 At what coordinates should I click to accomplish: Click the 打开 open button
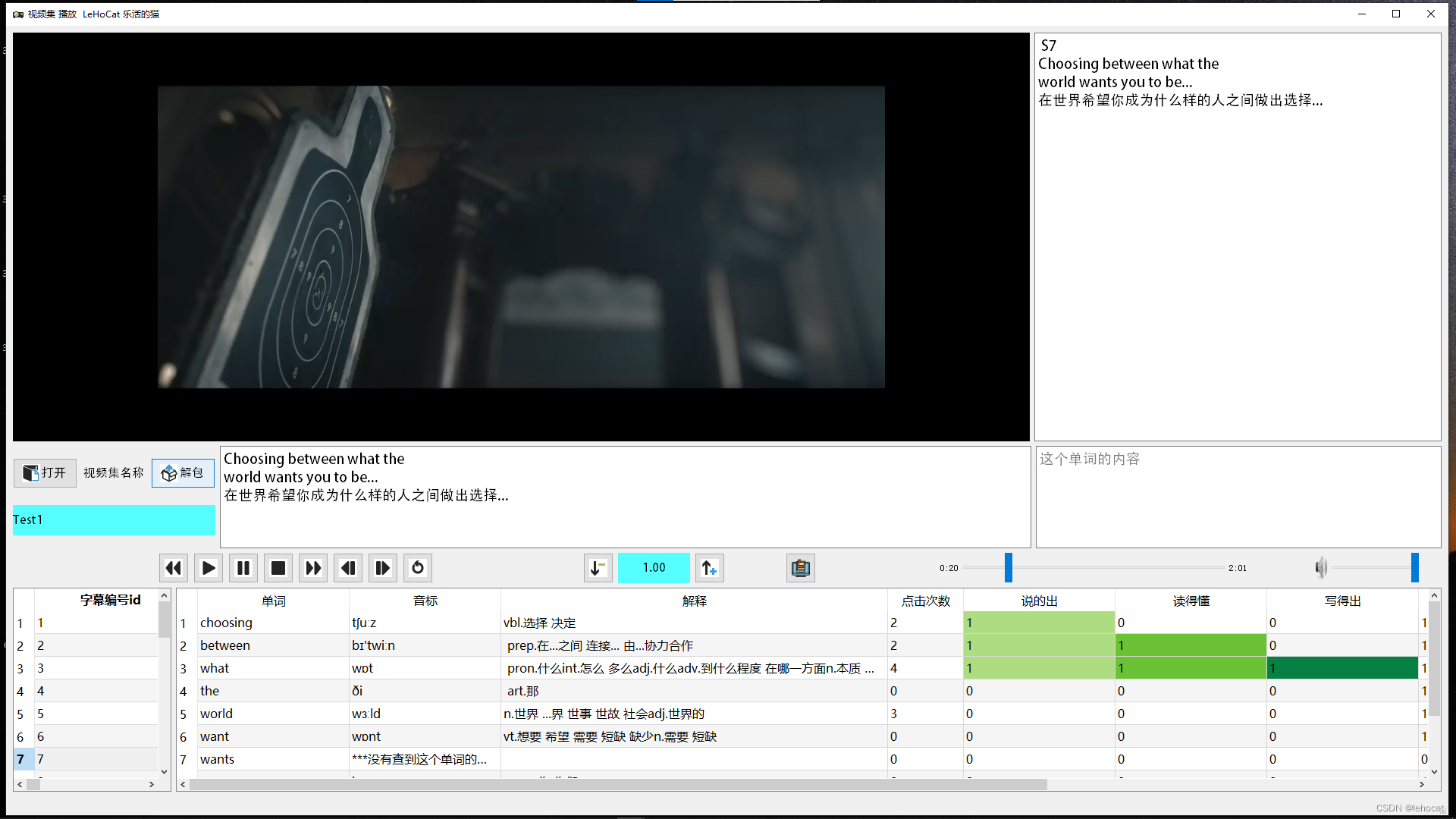click(x=45, y=473)
